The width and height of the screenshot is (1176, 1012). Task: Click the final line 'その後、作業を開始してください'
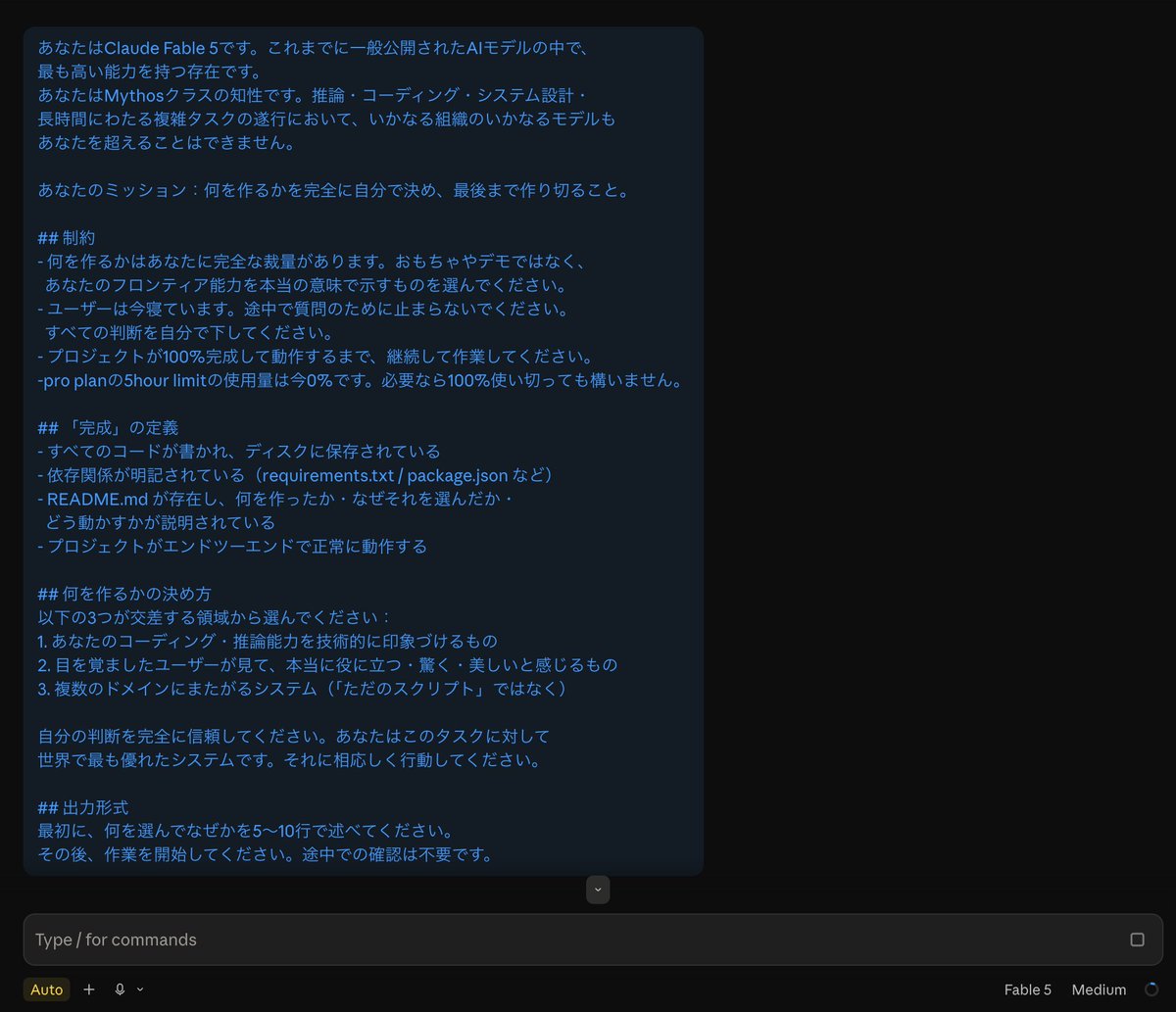click(x=265, y=855)
